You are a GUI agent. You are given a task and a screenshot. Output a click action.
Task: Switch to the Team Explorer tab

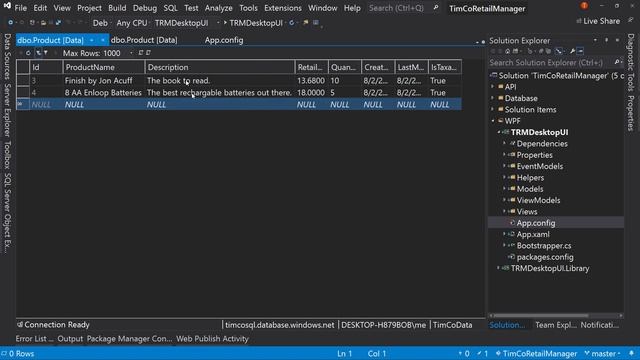coord(556,325)
